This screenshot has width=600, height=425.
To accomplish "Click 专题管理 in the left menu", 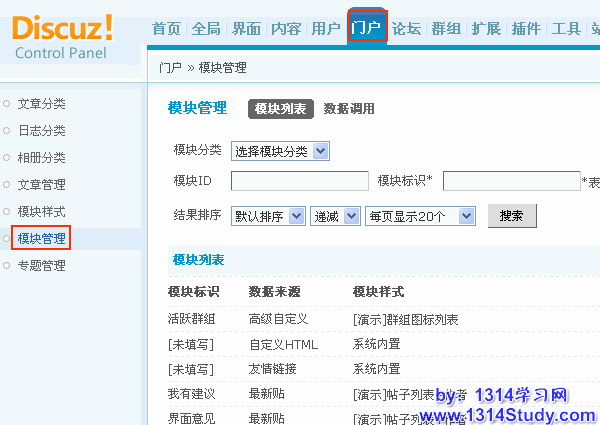I will [41, 265].
